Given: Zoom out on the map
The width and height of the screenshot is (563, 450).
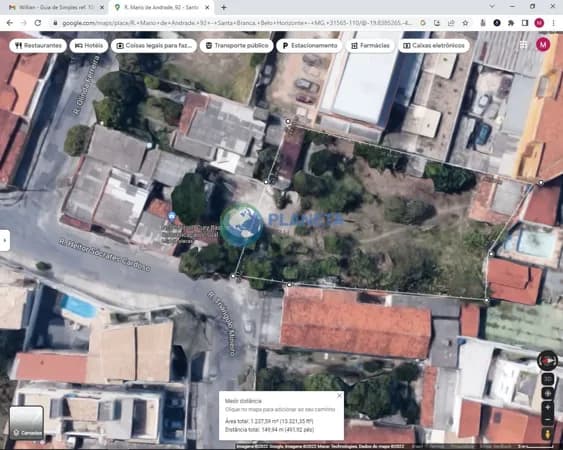Looking at the screenshot, I should pos(548,420).
